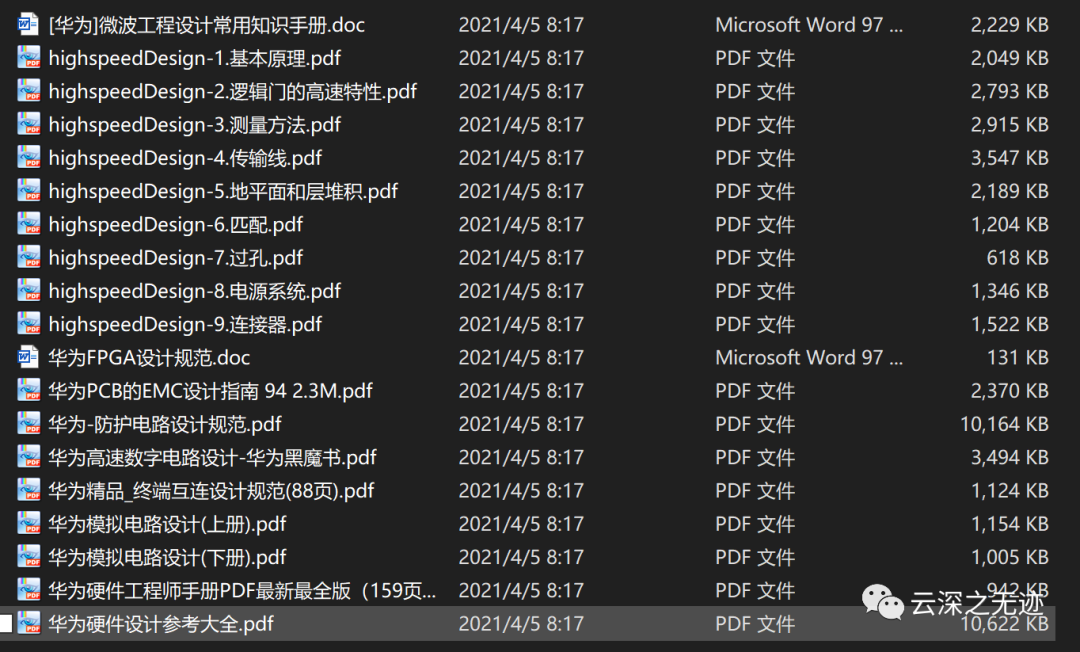Select file name highspeedDesign-4.传输线.pdf
This screenshot has height=652, width=1080.
click(185, 158)
